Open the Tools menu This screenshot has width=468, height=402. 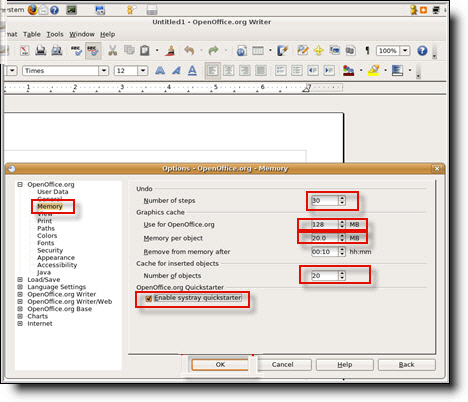pyautogui.click(x=55, y=34)
